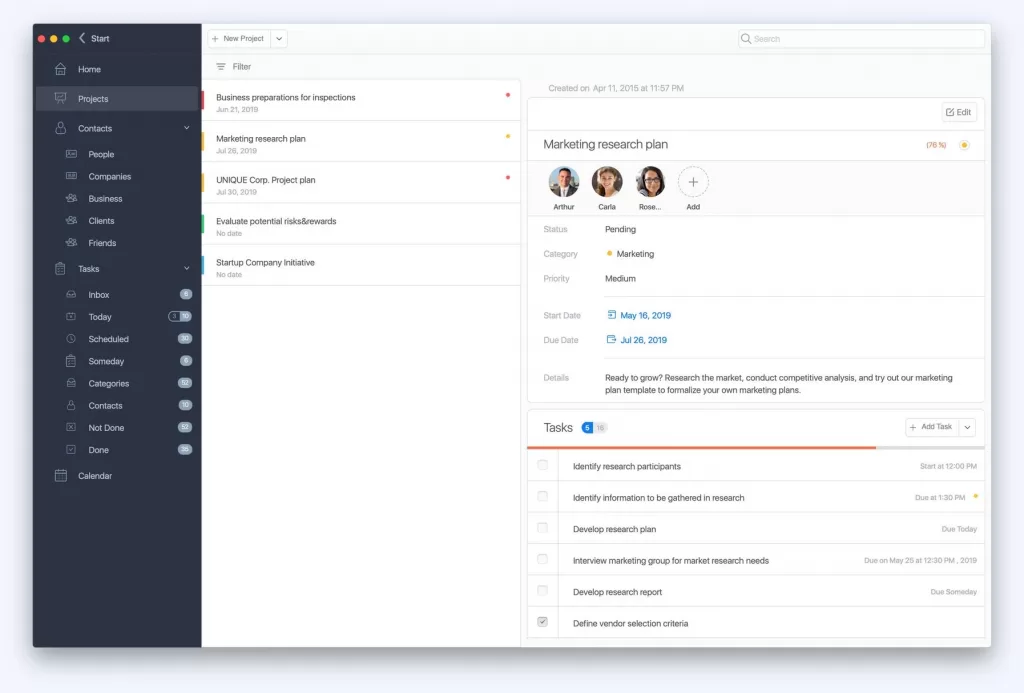
Task: Select Today from the sidebar
Action: point(100,316)
